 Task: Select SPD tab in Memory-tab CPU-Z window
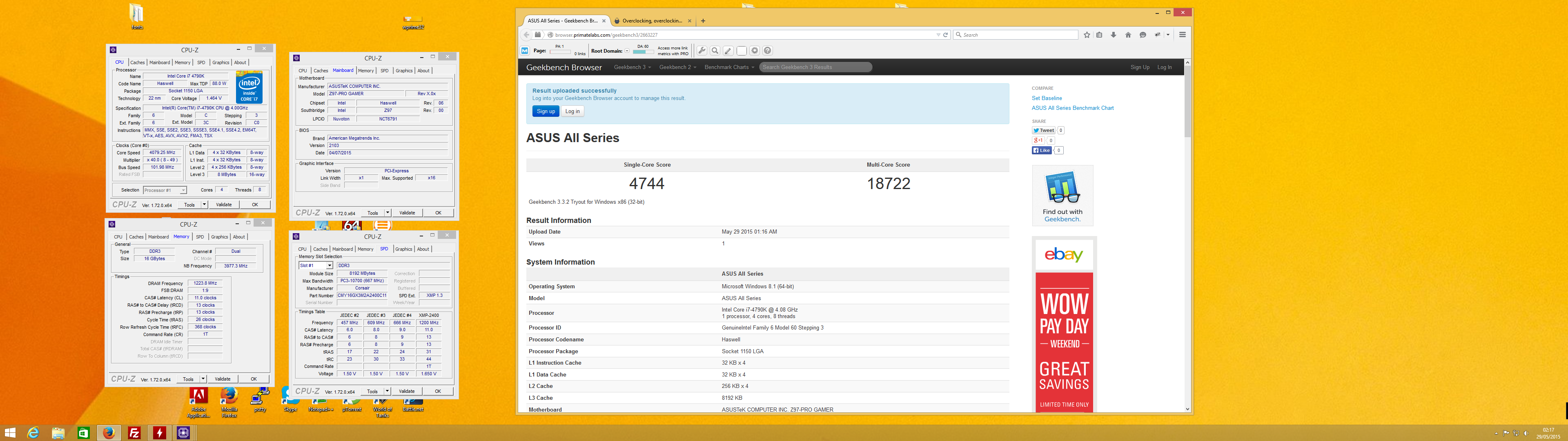point(200,237)
